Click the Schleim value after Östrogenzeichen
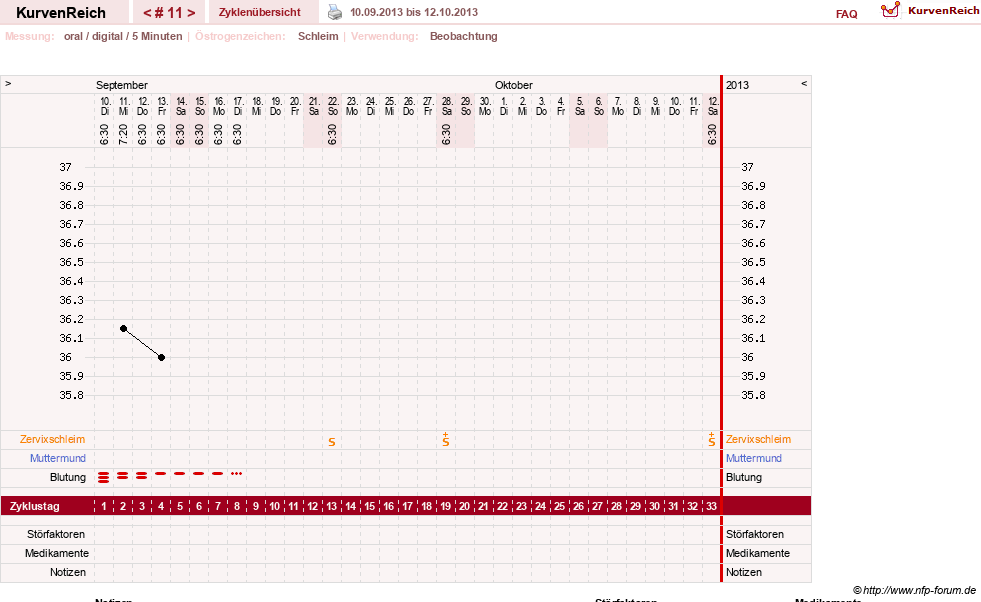 318,36
